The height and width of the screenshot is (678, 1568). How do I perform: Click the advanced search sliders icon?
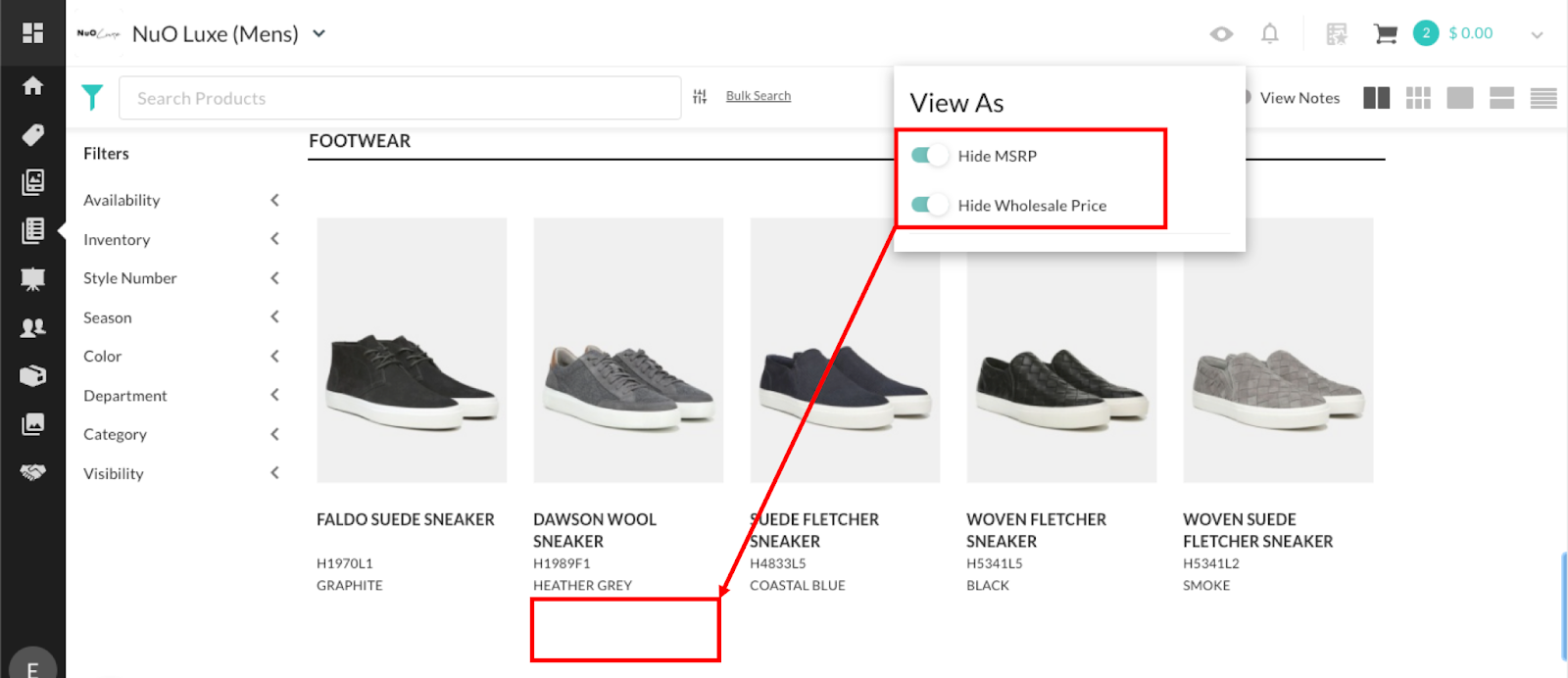[700, 96]
